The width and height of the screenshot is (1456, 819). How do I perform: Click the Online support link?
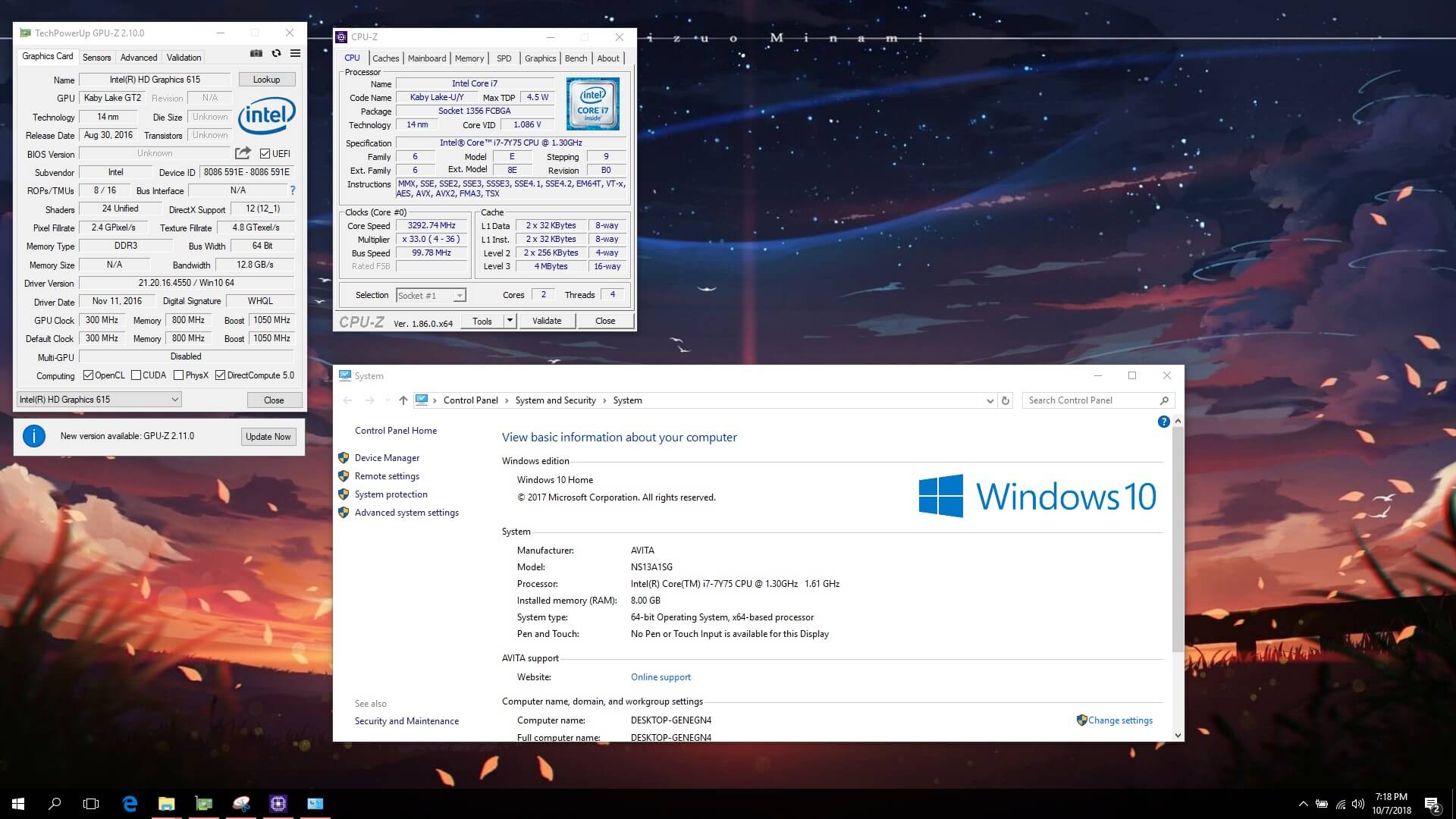click(661, 677)
